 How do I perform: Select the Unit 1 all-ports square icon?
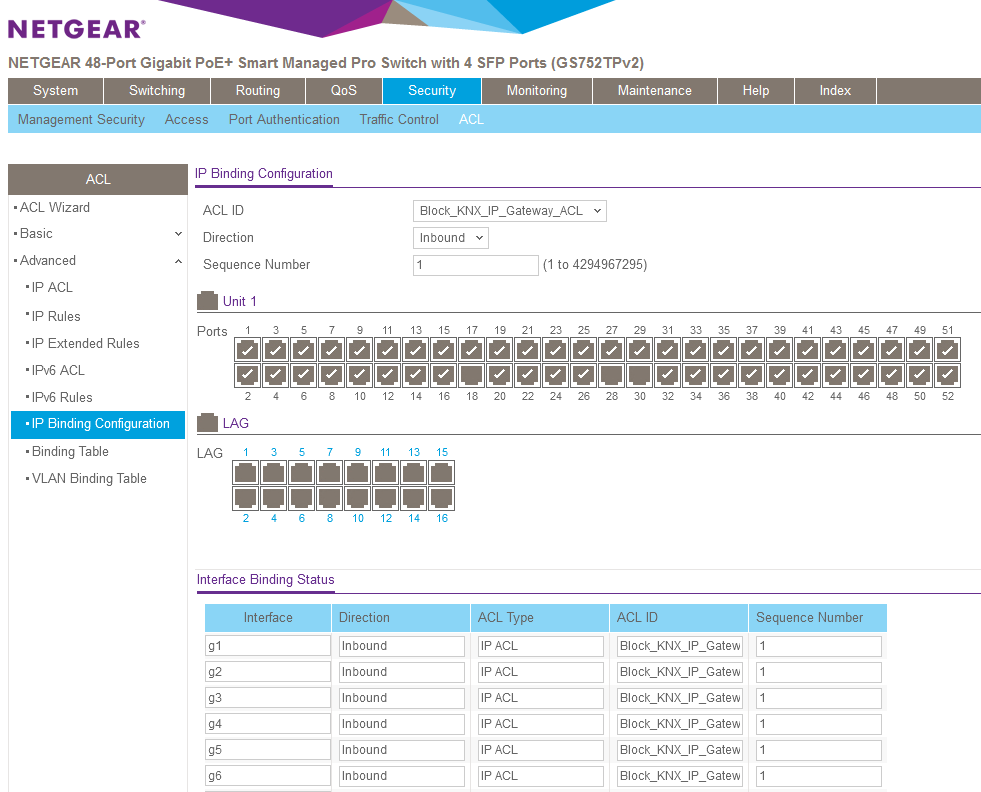207,301
